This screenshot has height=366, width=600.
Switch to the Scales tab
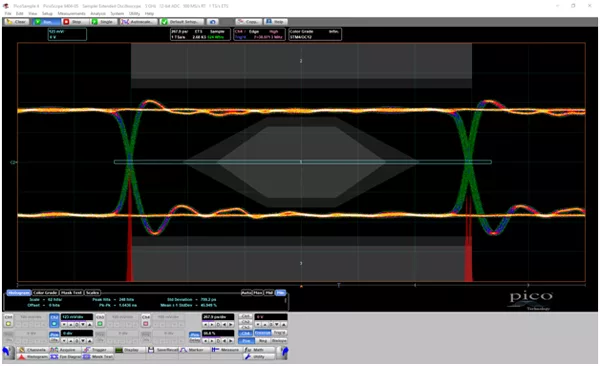92,292
